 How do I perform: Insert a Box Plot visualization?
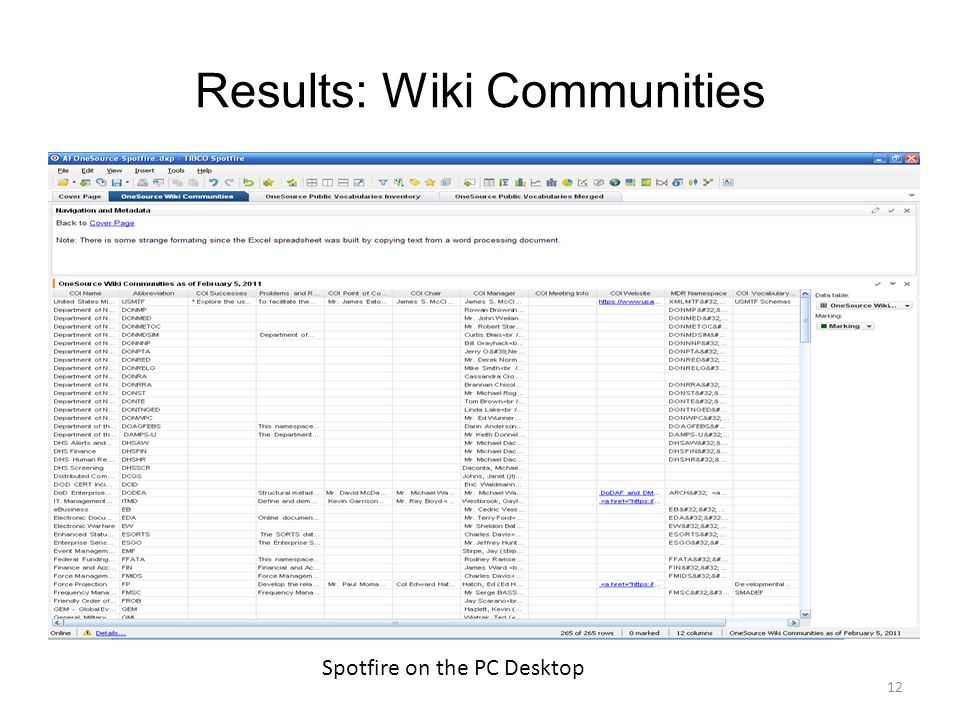point(692,182)
